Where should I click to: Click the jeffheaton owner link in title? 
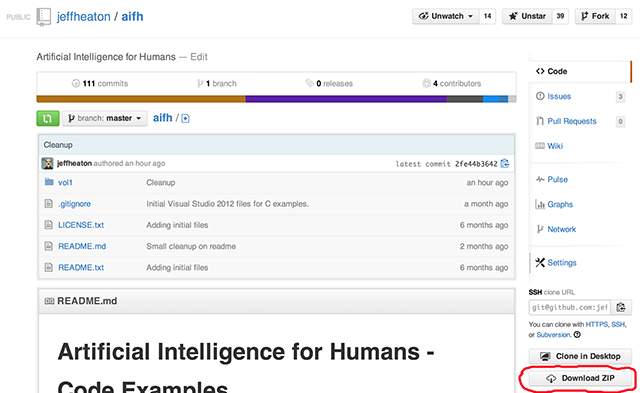(x=84, y=17)
